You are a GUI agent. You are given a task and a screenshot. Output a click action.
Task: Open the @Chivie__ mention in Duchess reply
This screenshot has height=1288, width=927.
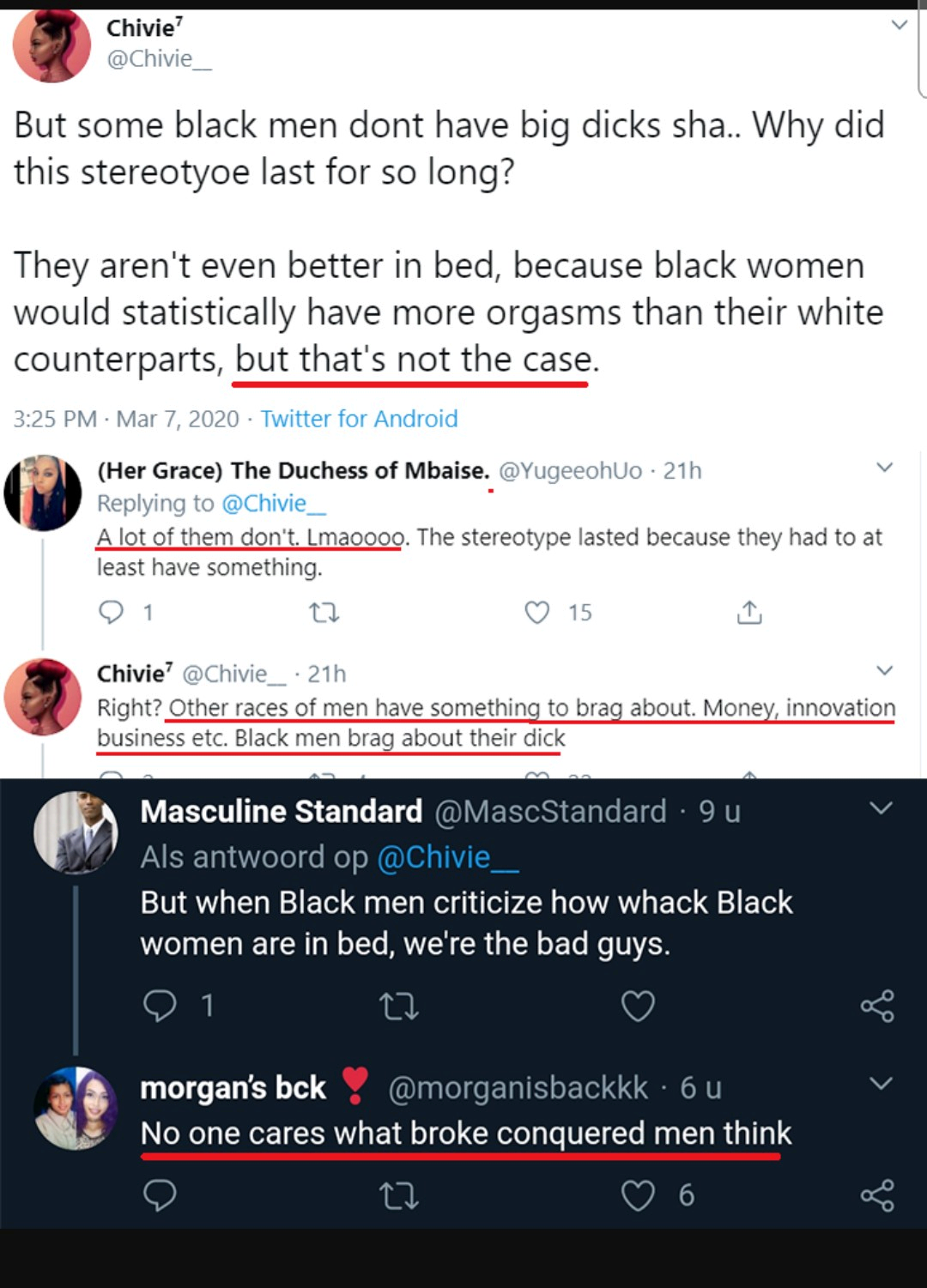[273, 503]
